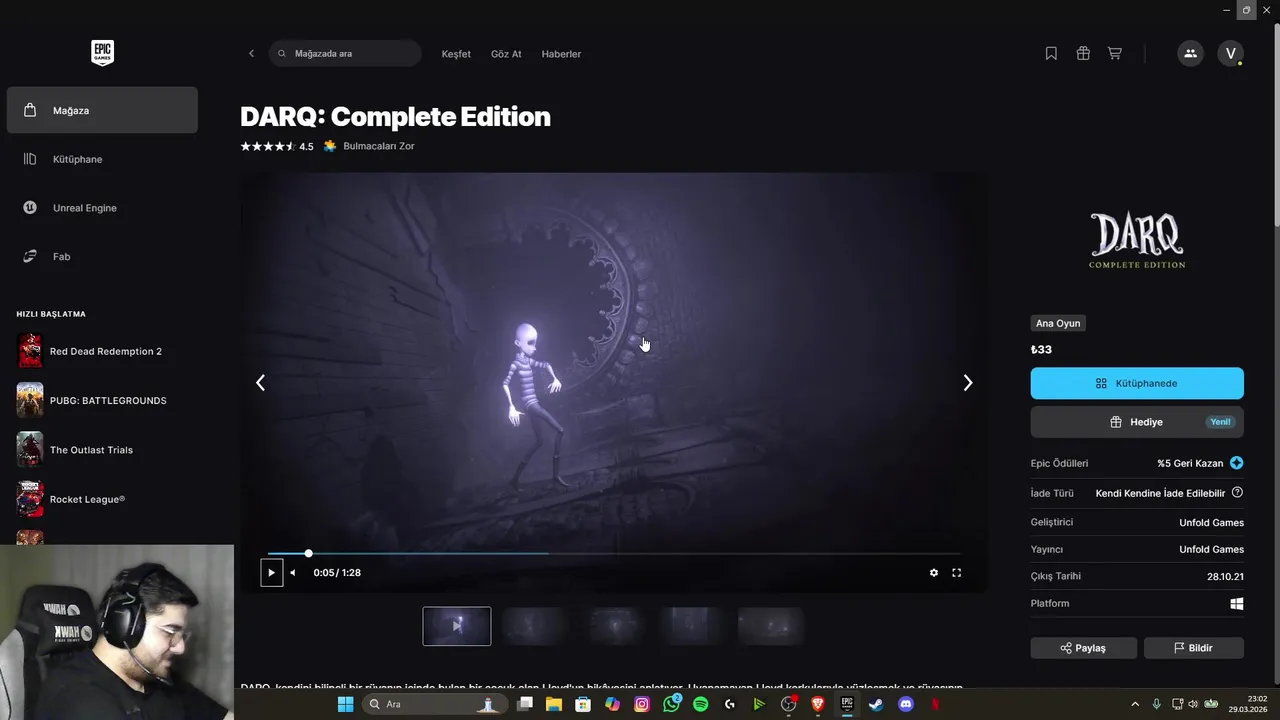Viewport: 1280px width, 720px height.
Task: Open WhatsApp from taskbar
Action: pyautogui.click(x=671, y=704)
